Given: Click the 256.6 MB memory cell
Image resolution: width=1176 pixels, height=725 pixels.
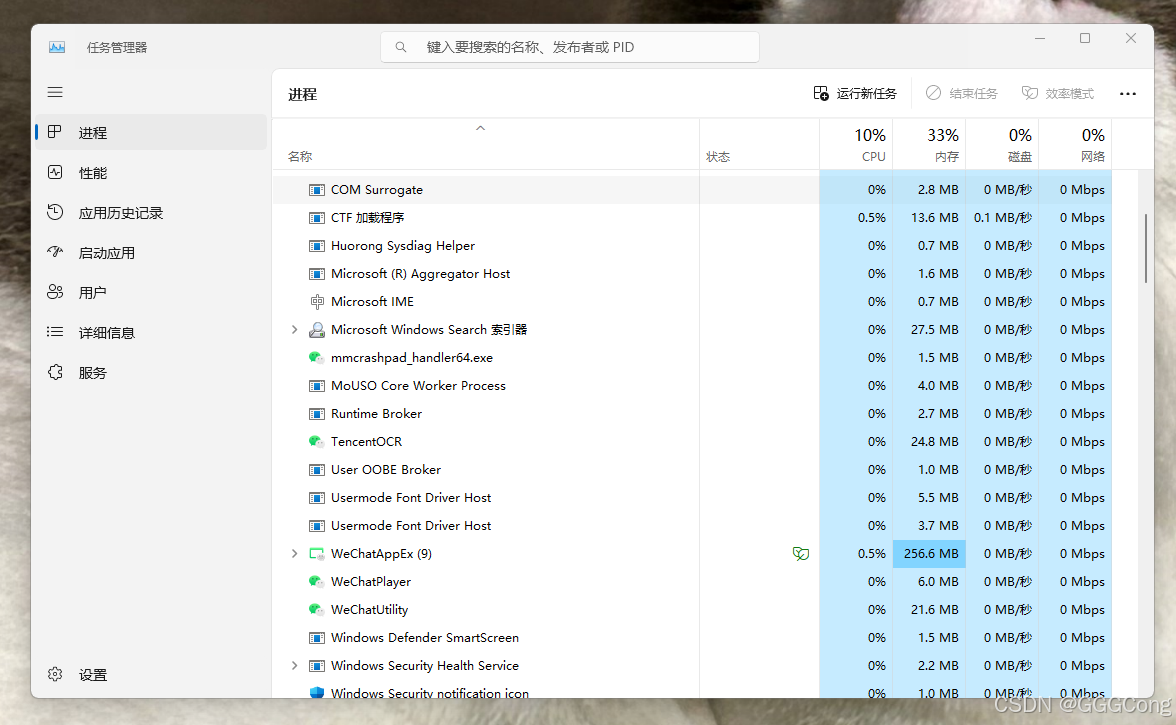Looking at the screenshot, I should coord(929,554).
